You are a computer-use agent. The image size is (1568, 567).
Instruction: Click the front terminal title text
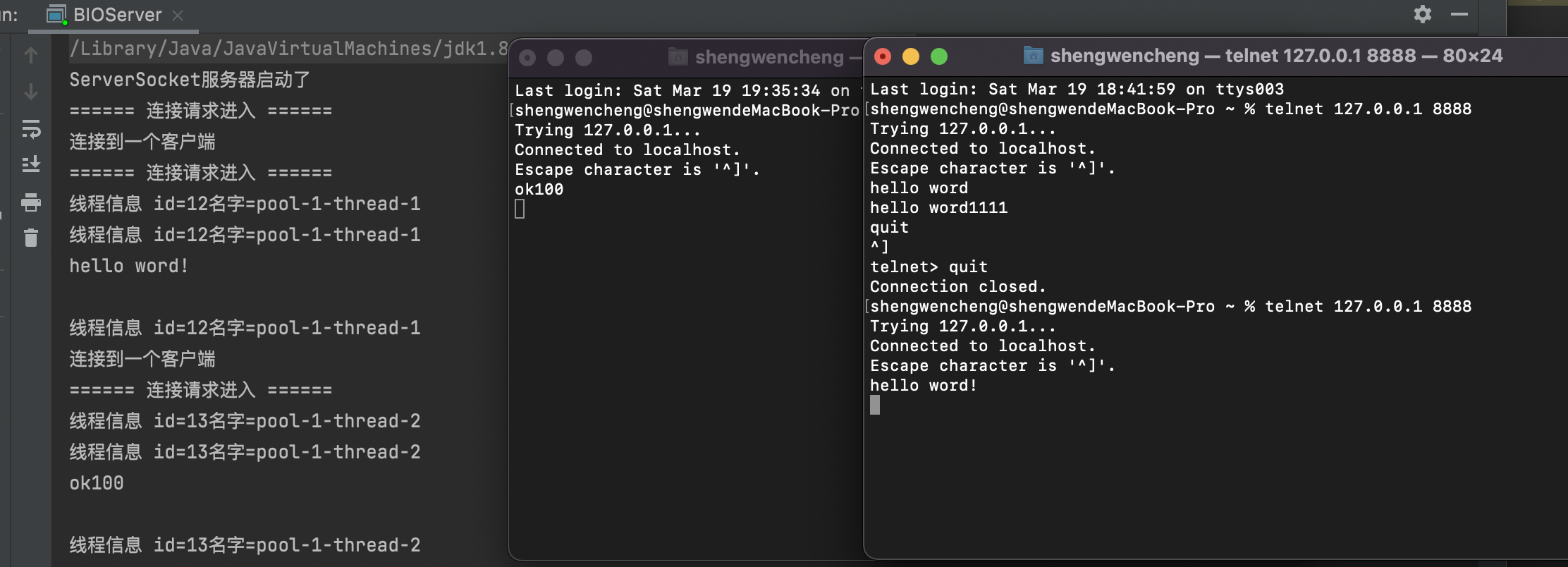1276,56
